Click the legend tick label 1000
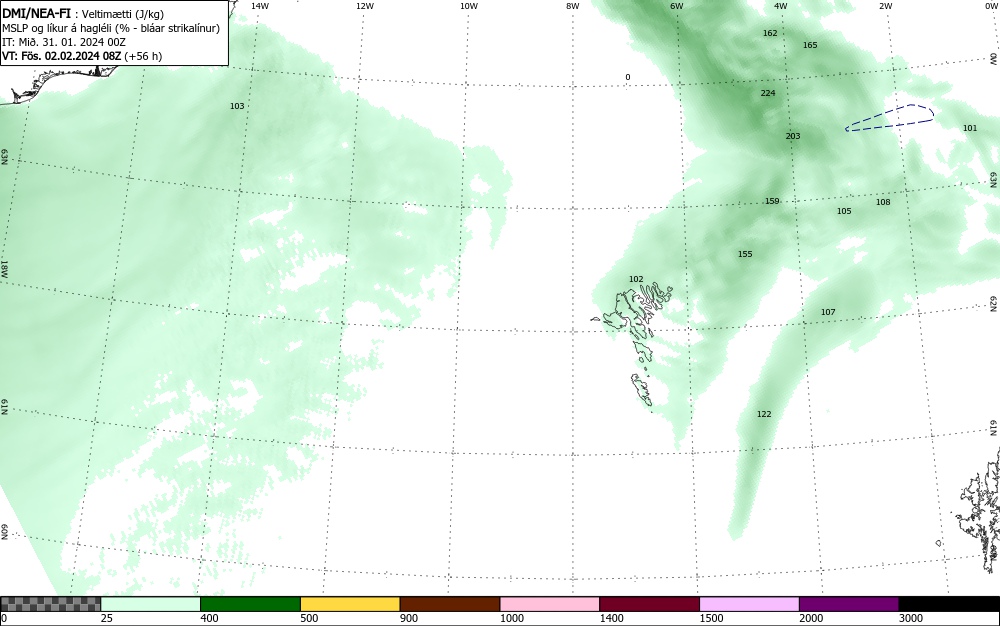Image resolution: width=1000 pixels, height=626 pixels. [511, 618]
